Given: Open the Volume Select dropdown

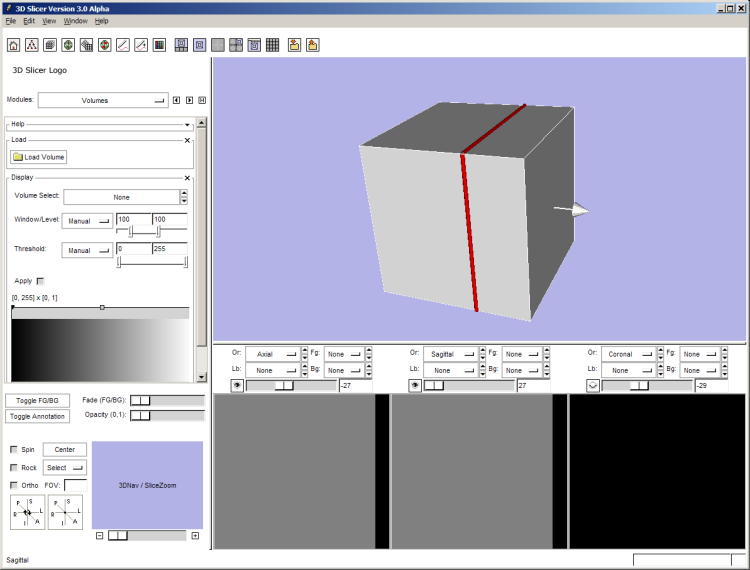Looking at the screenshot, I should (121, 197).
